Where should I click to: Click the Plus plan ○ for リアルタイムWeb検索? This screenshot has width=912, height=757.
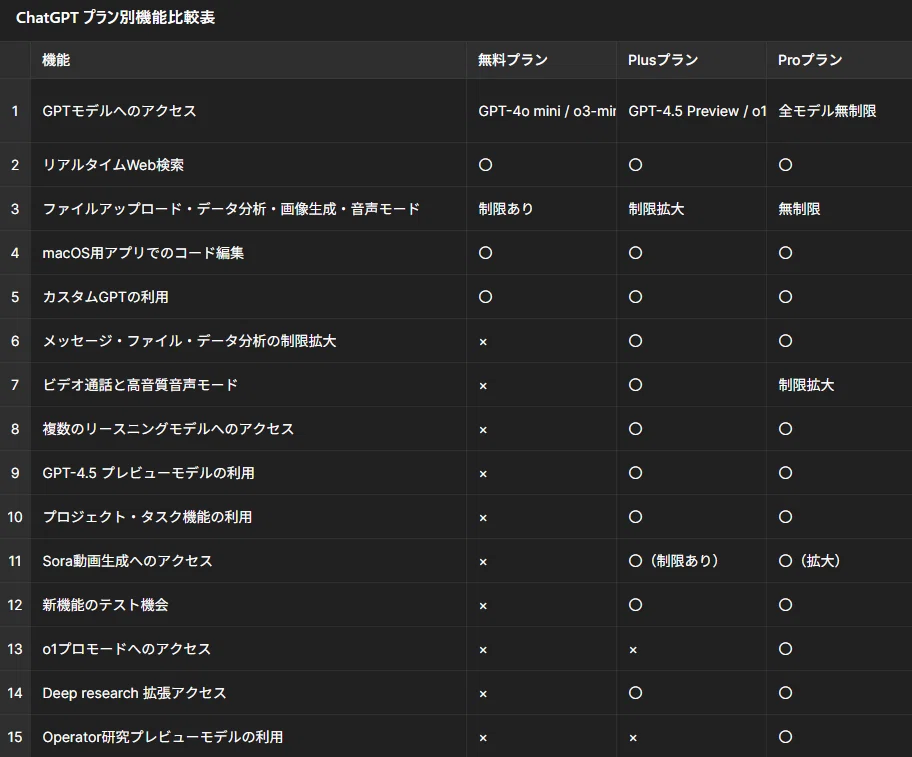pyautogui.click(x=635, y=165)
